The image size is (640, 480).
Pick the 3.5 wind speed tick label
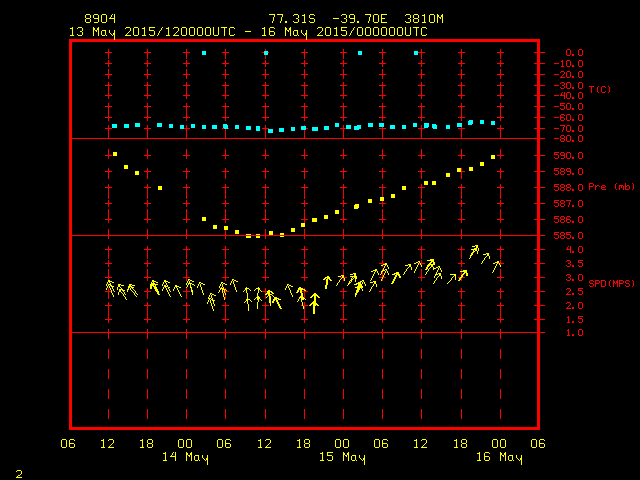[574, 264]
